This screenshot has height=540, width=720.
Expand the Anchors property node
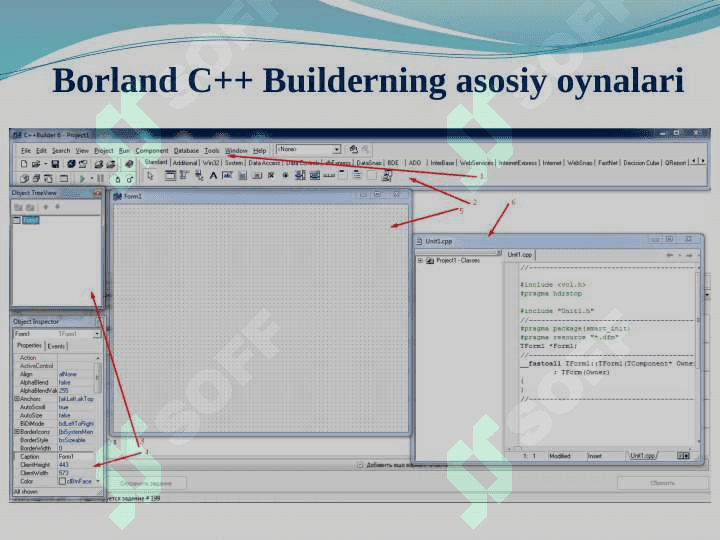coord(17,399)
